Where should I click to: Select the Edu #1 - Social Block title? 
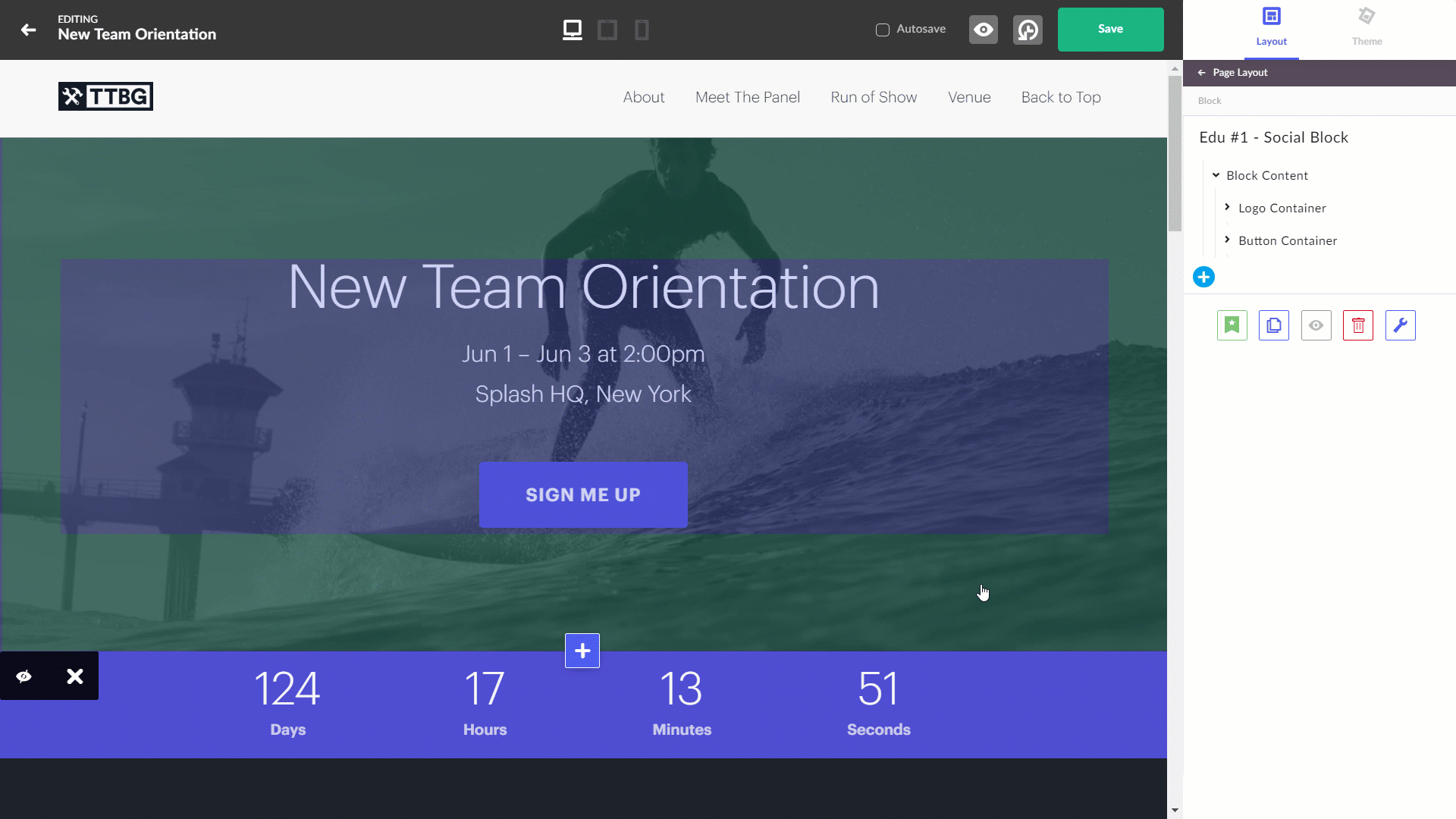pos(1274,137)
